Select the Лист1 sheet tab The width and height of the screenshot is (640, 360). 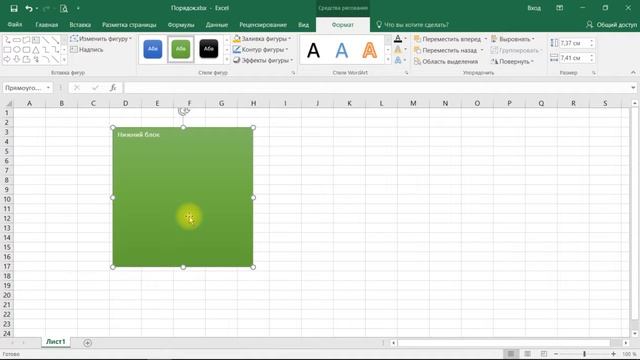tap(56, 342)
